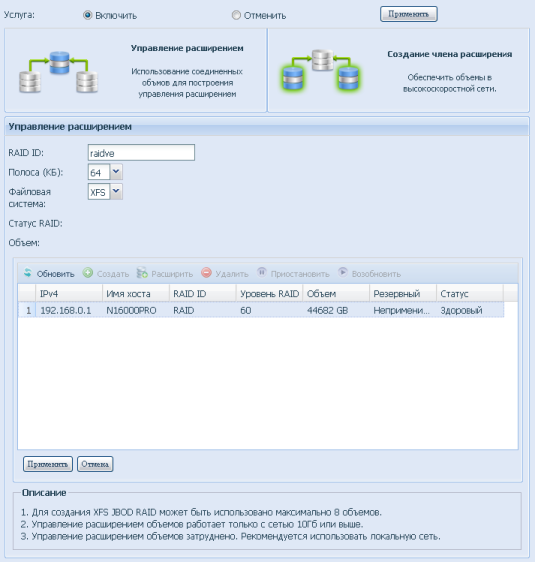The width and height of the screenshot is (535, 562).
Task: Click the Возобновить play icon
Action: click(343, 273)
